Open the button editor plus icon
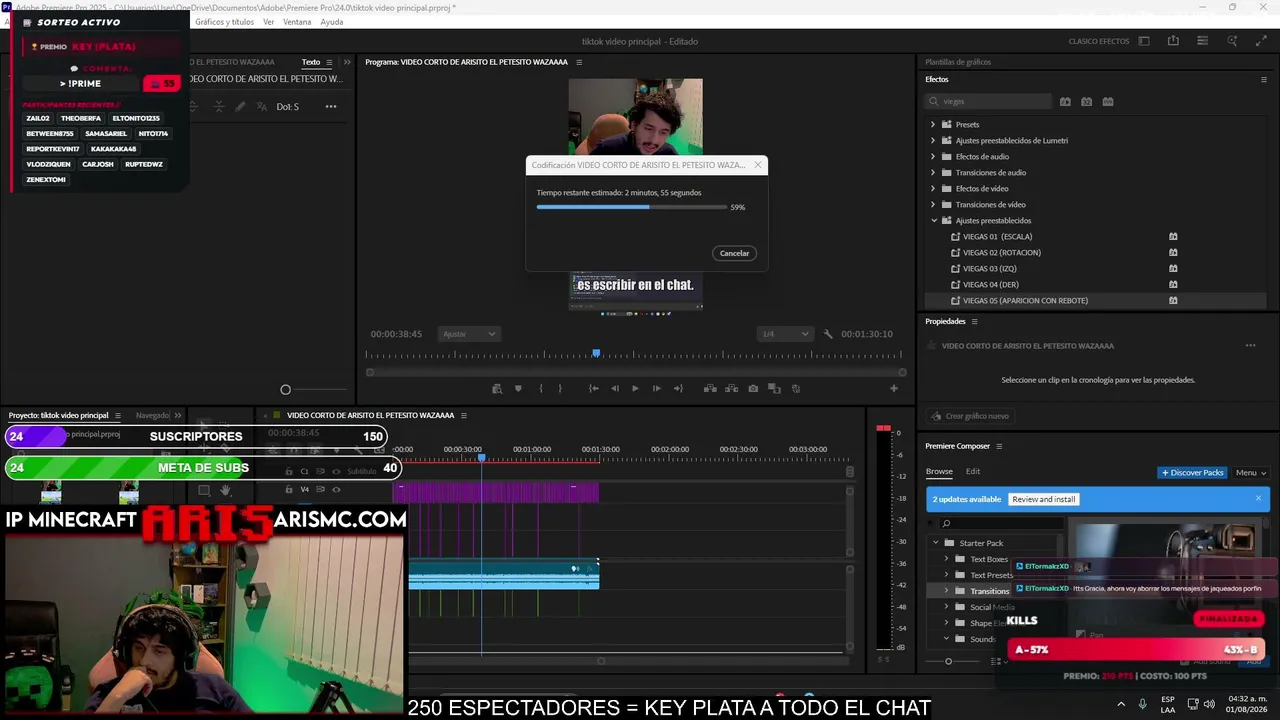 (x=894, y=389)
